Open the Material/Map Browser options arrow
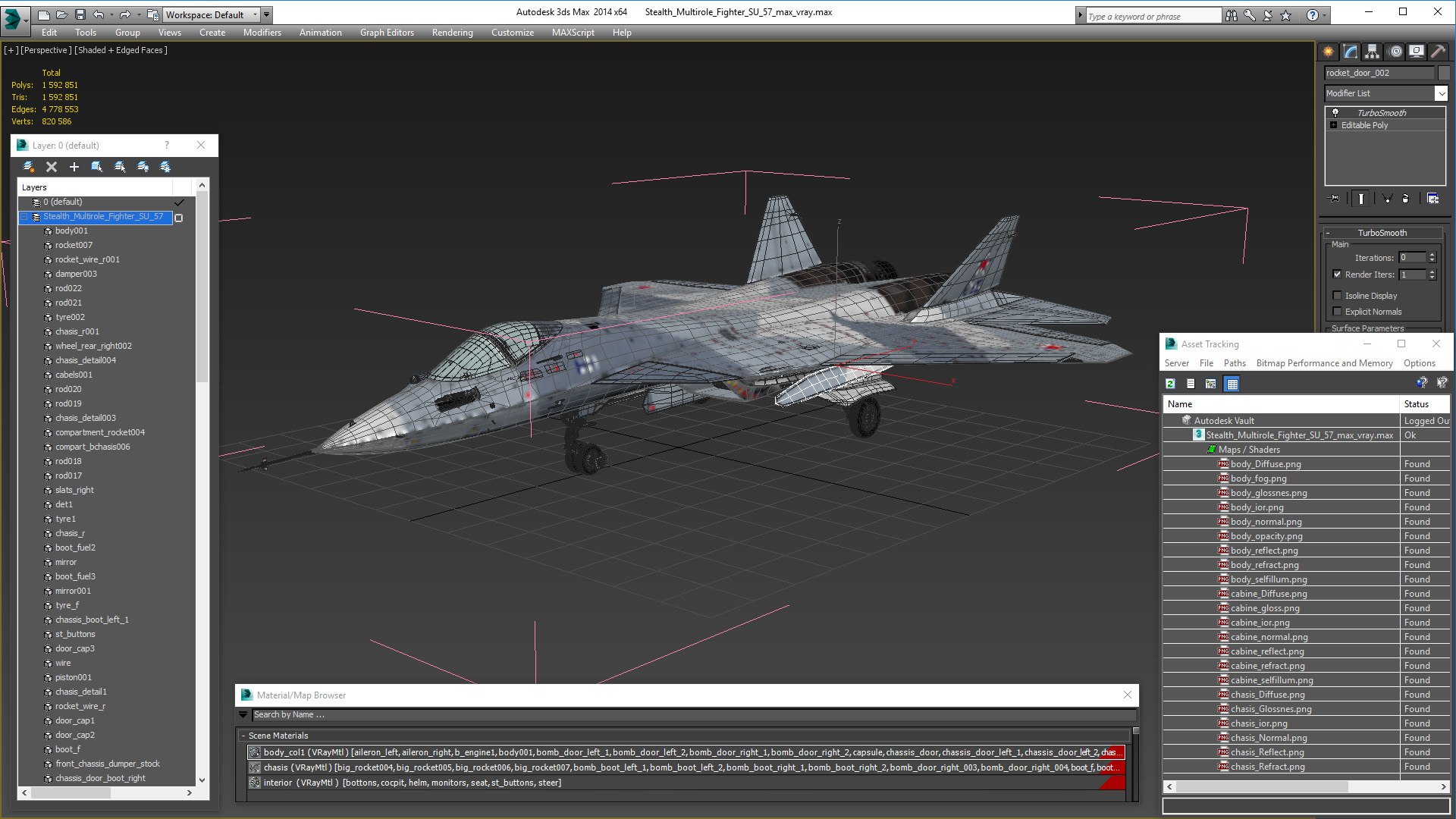The width and height of the screenshot is (1456, 819). coord(243,714)
